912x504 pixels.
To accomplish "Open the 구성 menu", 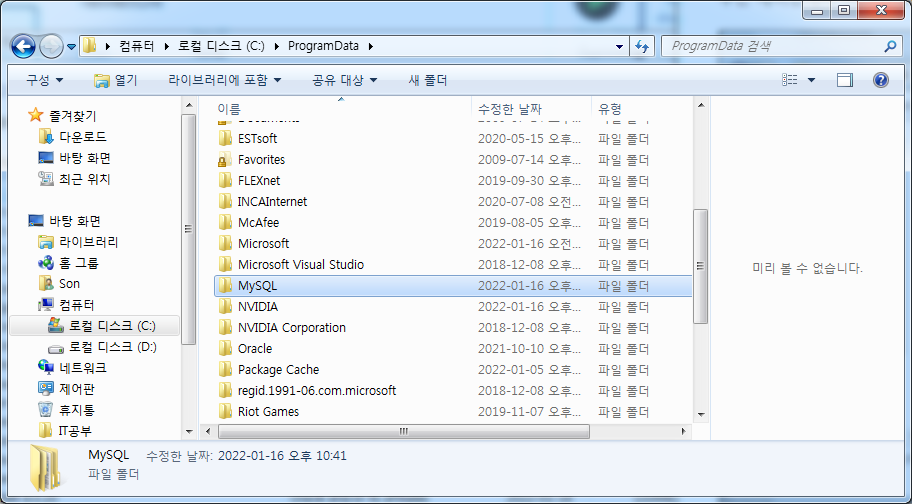I will pos(45,80).
